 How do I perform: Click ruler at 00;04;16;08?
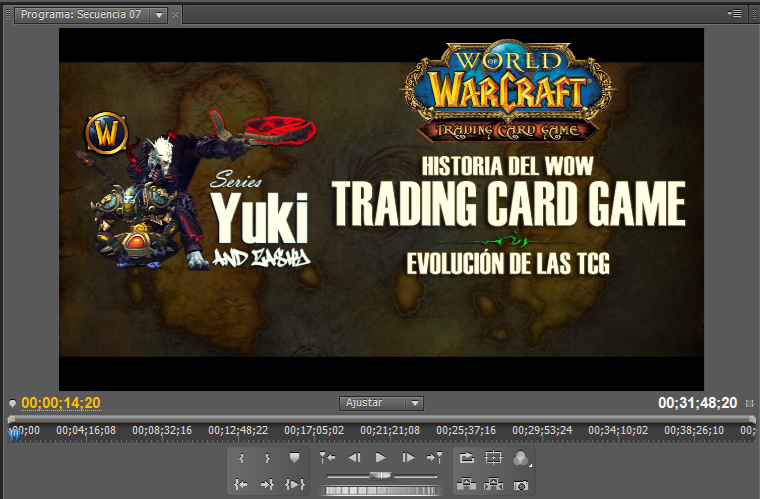click(x=86, y=430)
